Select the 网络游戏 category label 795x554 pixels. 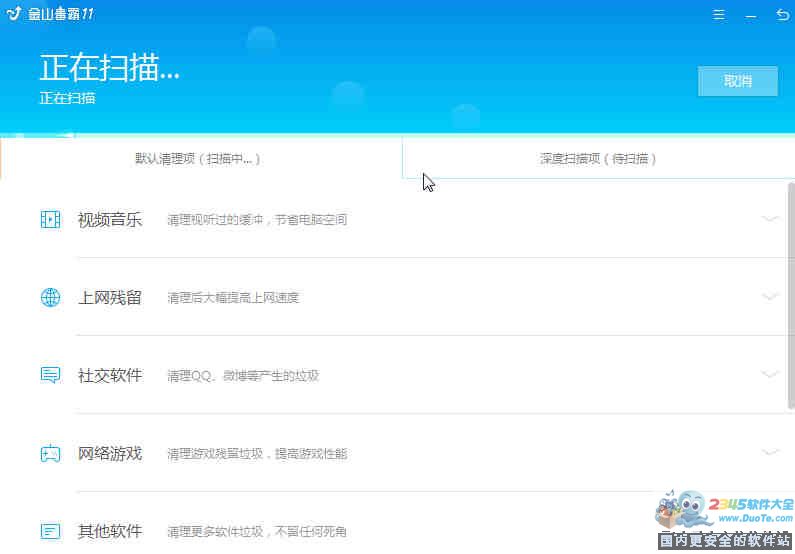110,453
